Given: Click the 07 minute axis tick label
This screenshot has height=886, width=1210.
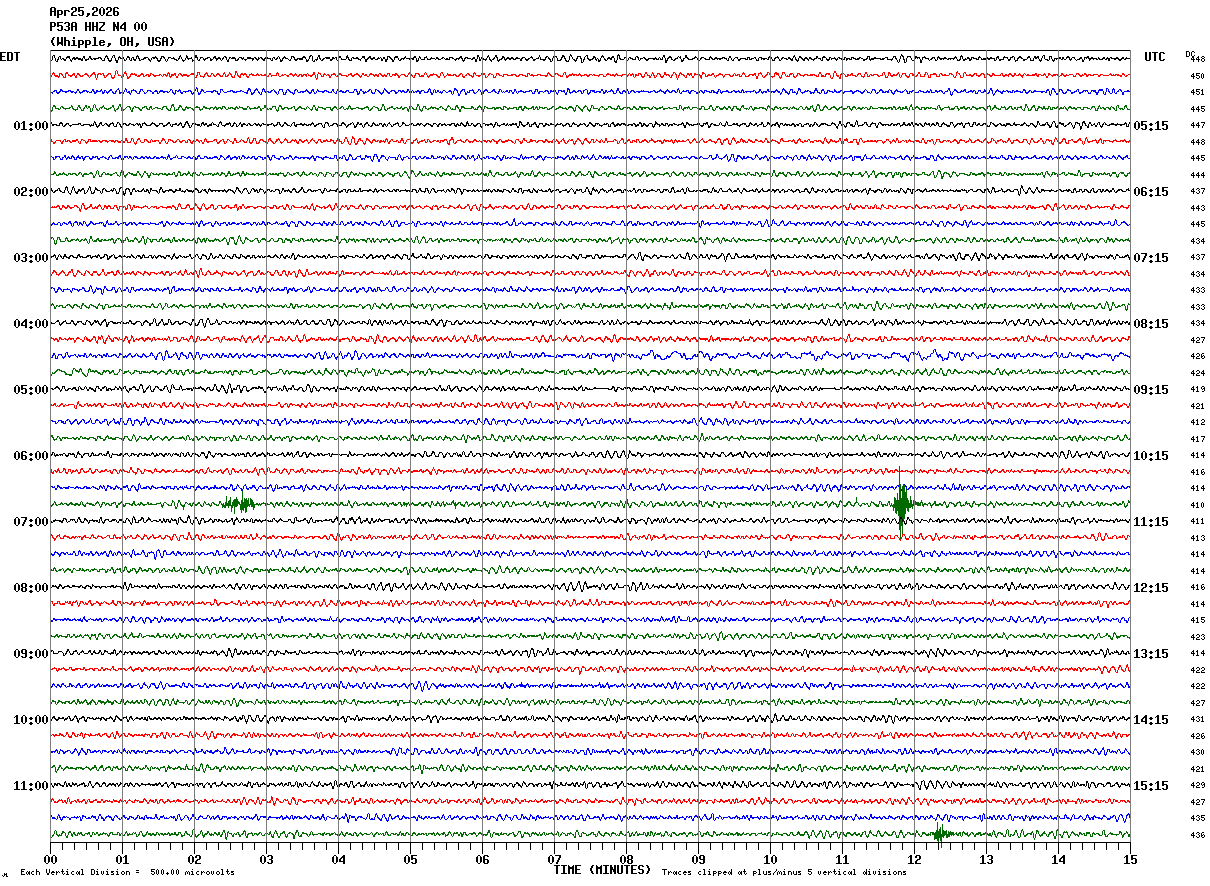Looking at the screenshot, I should 554,859.
